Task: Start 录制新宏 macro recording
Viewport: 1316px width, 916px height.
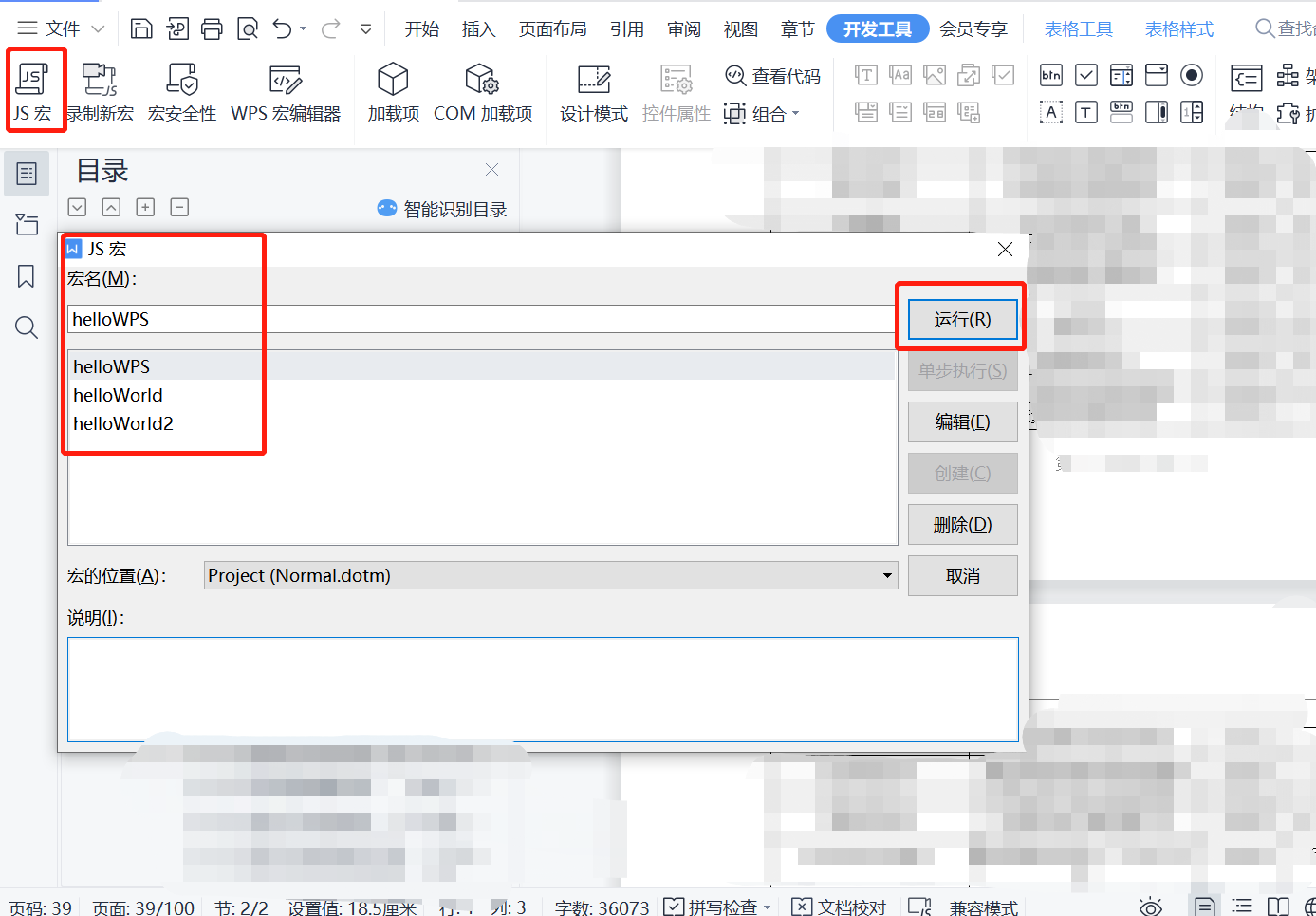Action: coord(100,92)
